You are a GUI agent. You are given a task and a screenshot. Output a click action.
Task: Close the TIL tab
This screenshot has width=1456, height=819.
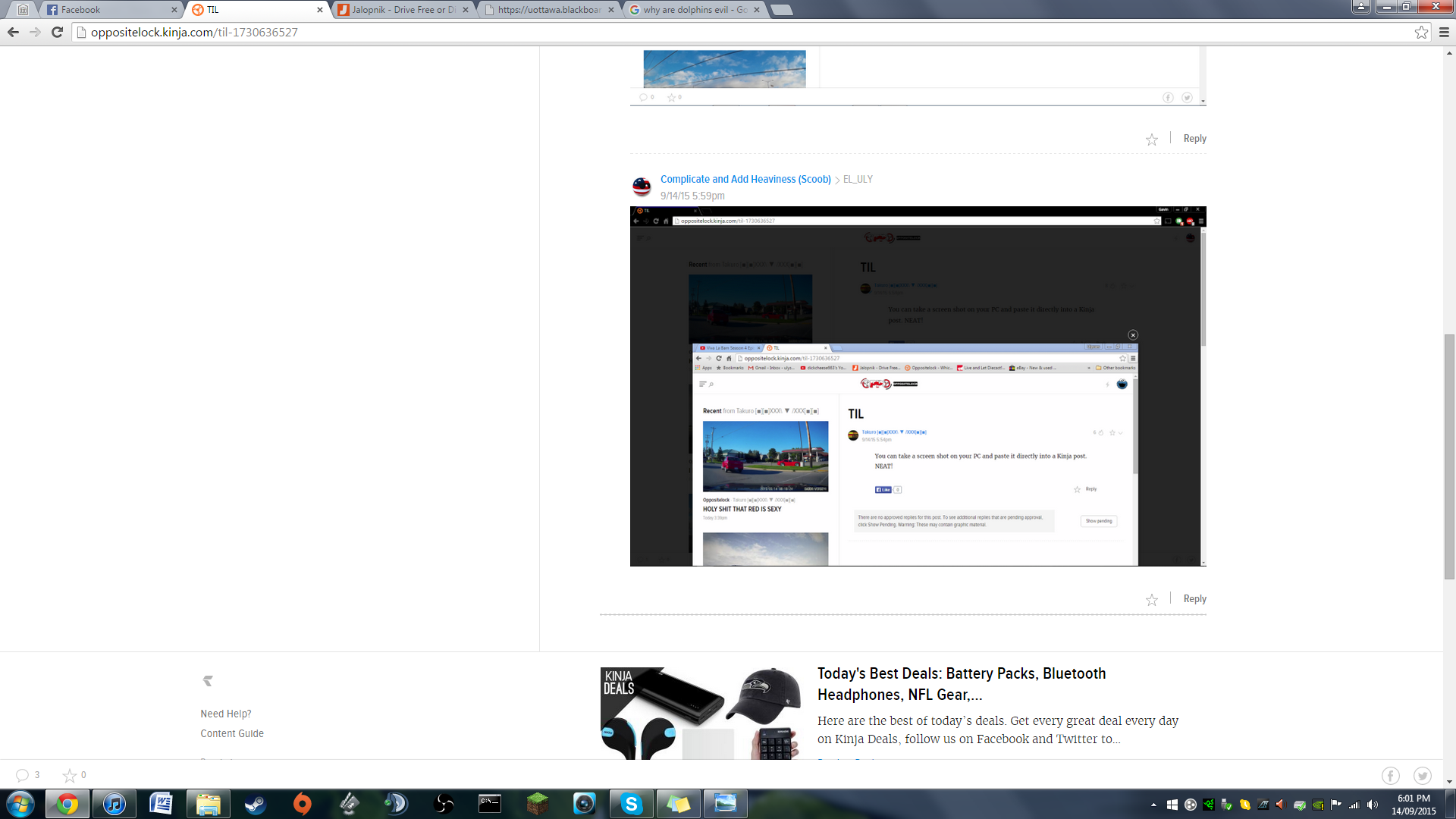click(x=319, y=10)
